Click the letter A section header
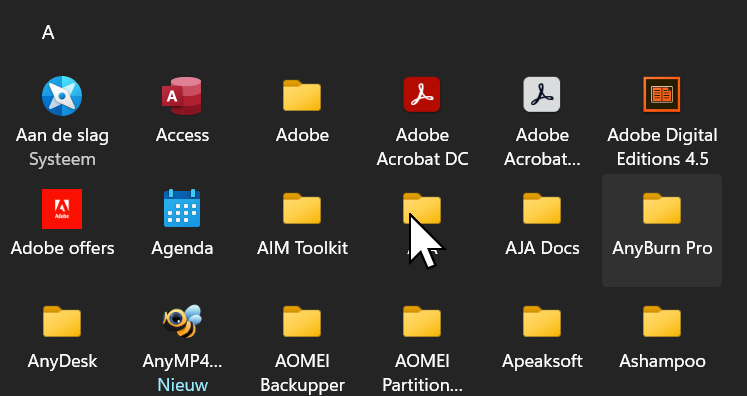Screen dimensions: 747x396 (x=48, y=33)
